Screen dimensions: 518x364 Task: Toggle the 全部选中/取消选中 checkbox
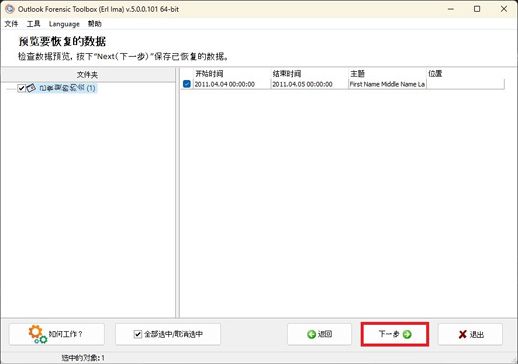click(x=138, y=334)
